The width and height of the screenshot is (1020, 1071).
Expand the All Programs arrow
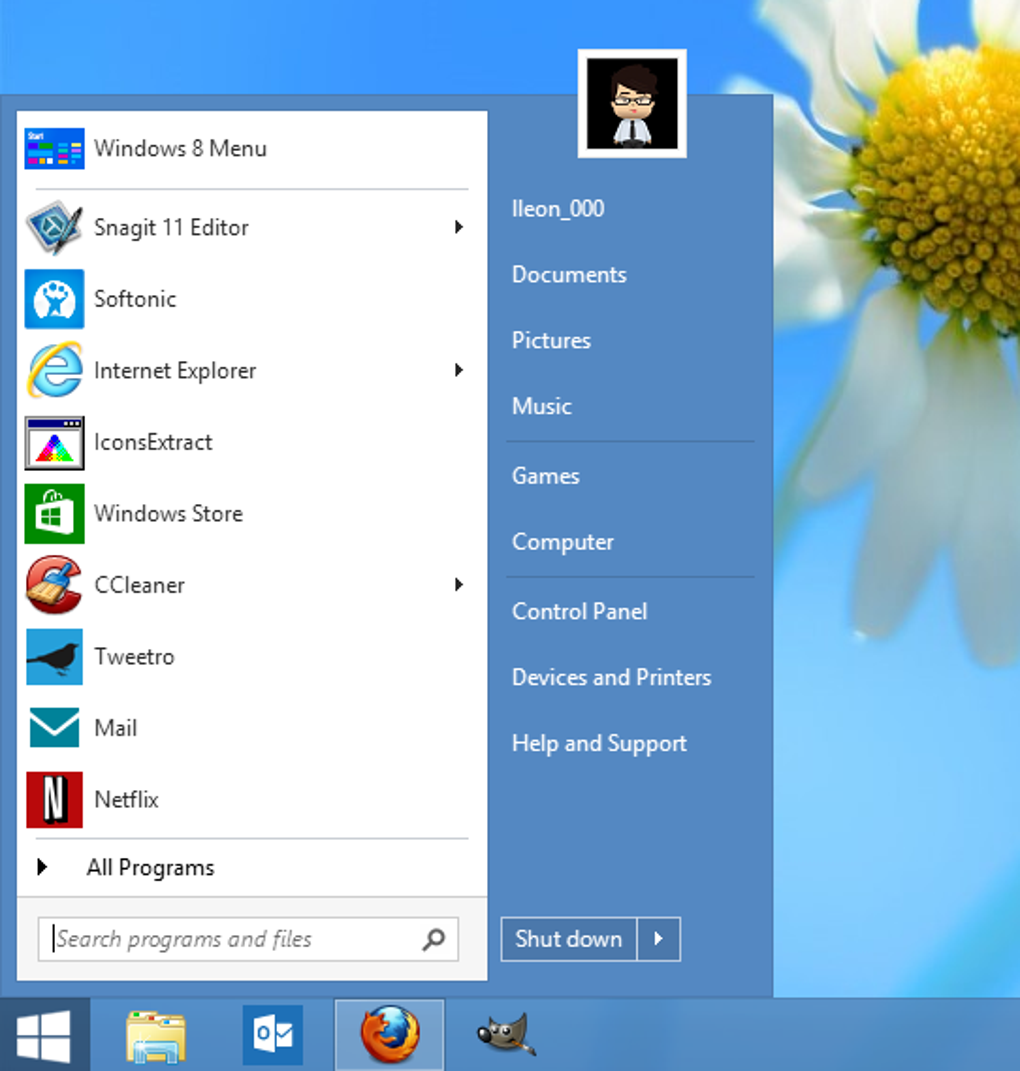tap(42, 867)
